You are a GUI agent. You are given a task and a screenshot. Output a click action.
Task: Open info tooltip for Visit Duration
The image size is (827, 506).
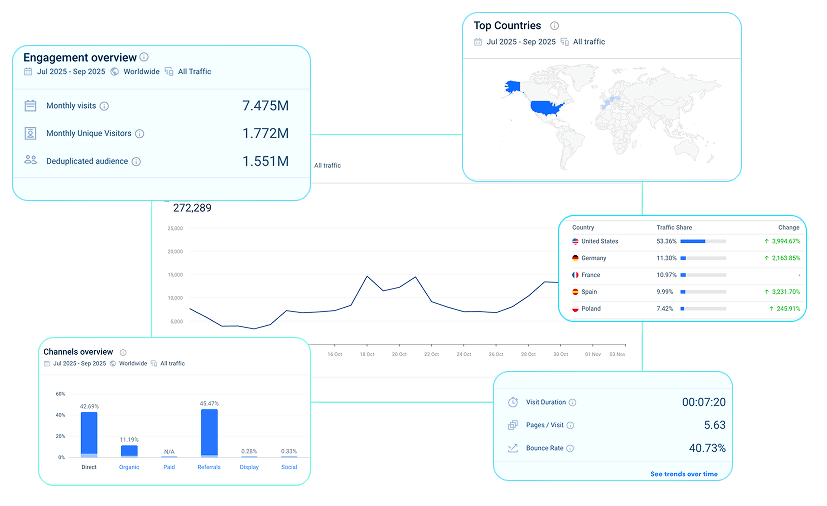coord(573,403)
